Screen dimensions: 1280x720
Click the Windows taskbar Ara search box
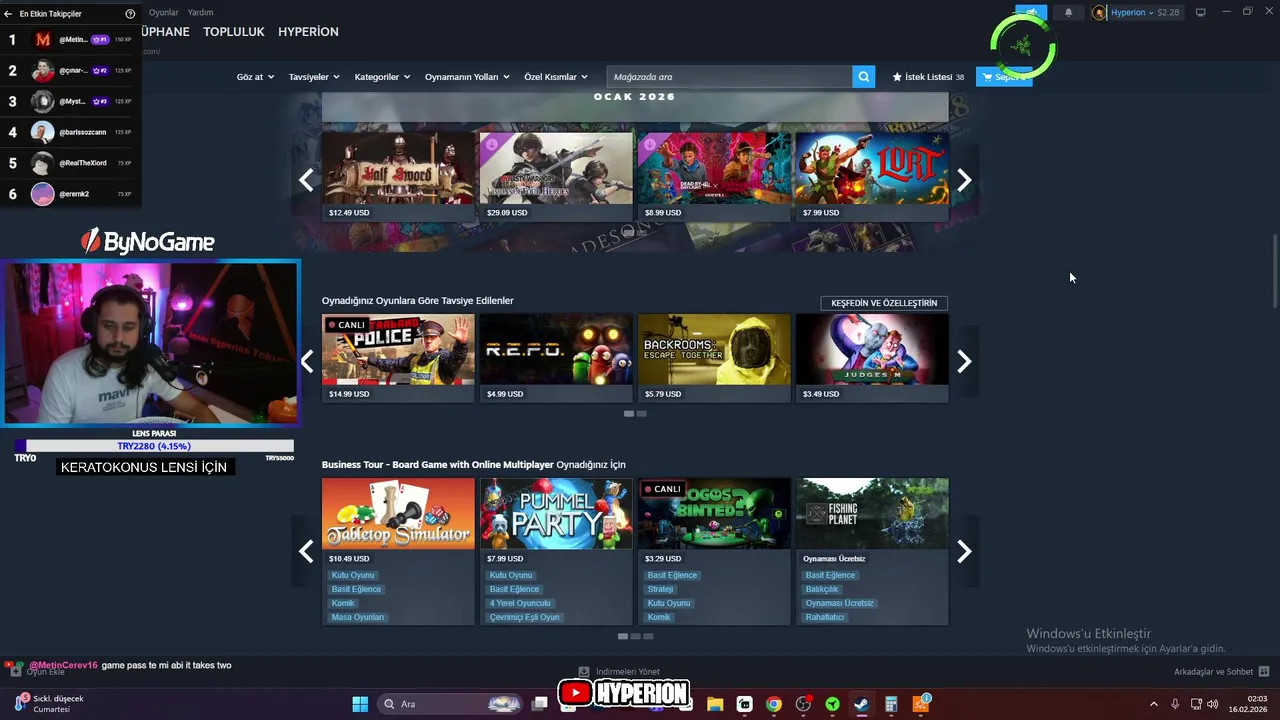[x=452, y=704]
